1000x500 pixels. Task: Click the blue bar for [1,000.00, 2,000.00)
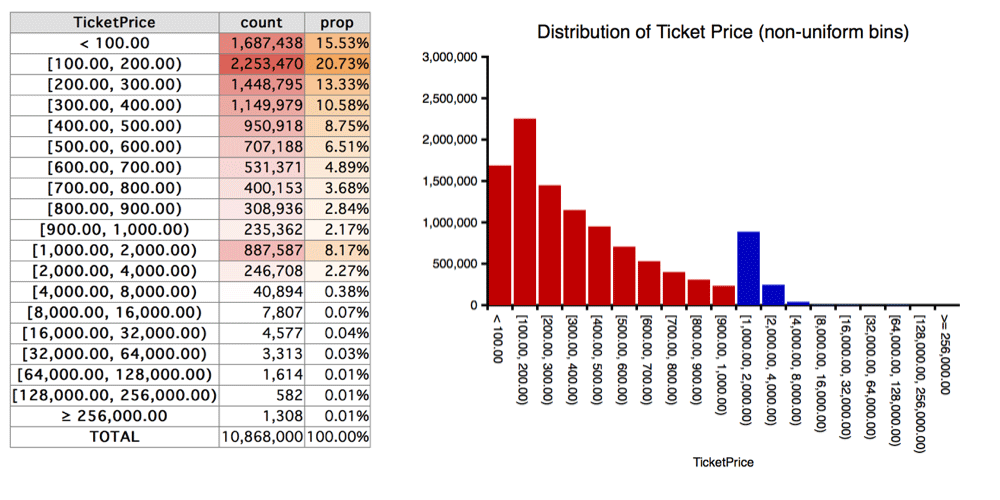pos(748,268)
